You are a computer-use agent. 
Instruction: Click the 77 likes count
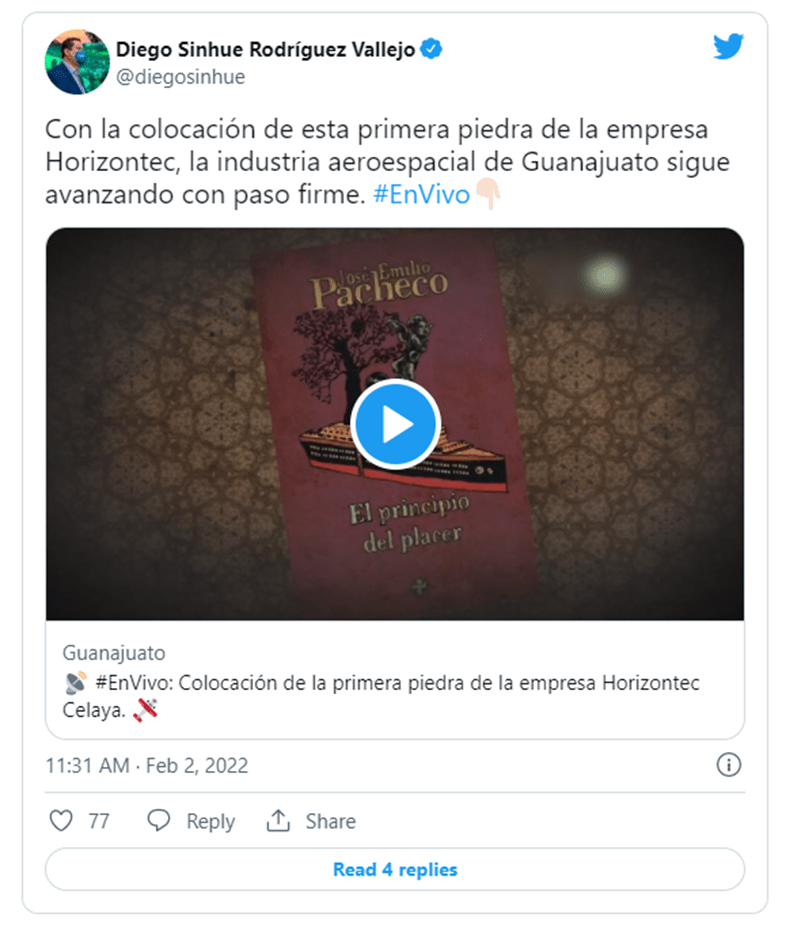coord(99,821)
